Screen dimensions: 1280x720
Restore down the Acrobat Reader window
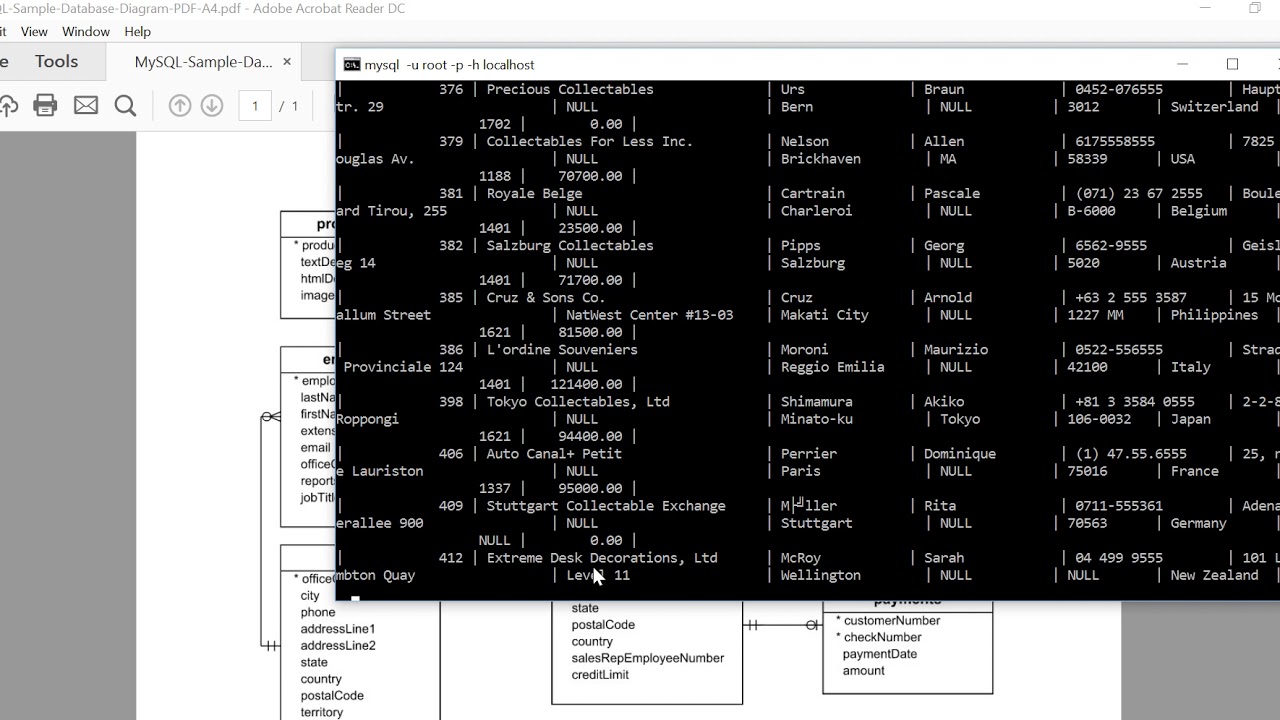1255,9
